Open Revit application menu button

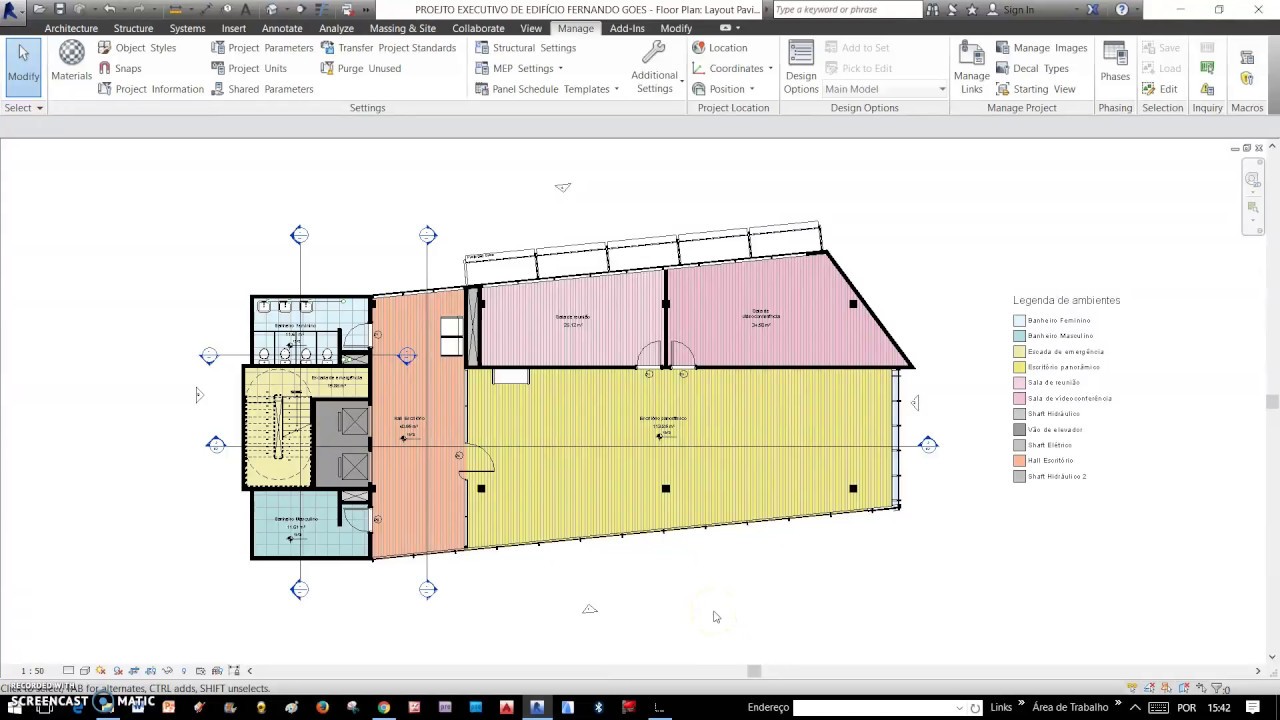[12, 9]
